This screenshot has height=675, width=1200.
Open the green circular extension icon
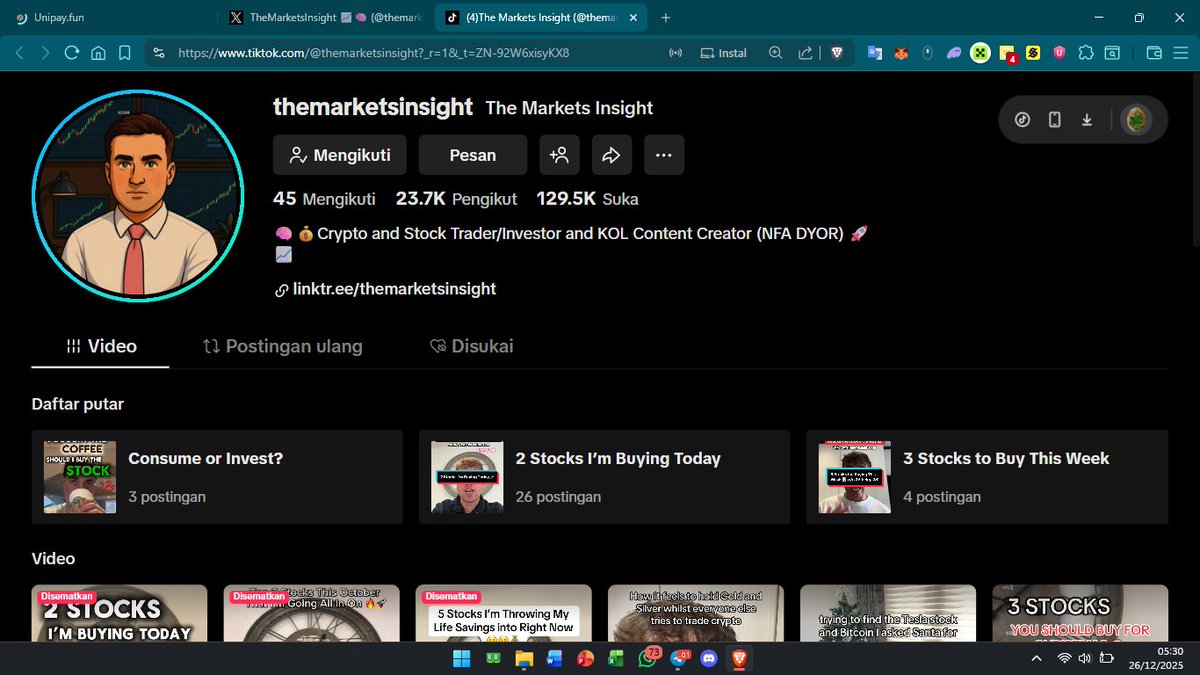(x=980, y=53)
